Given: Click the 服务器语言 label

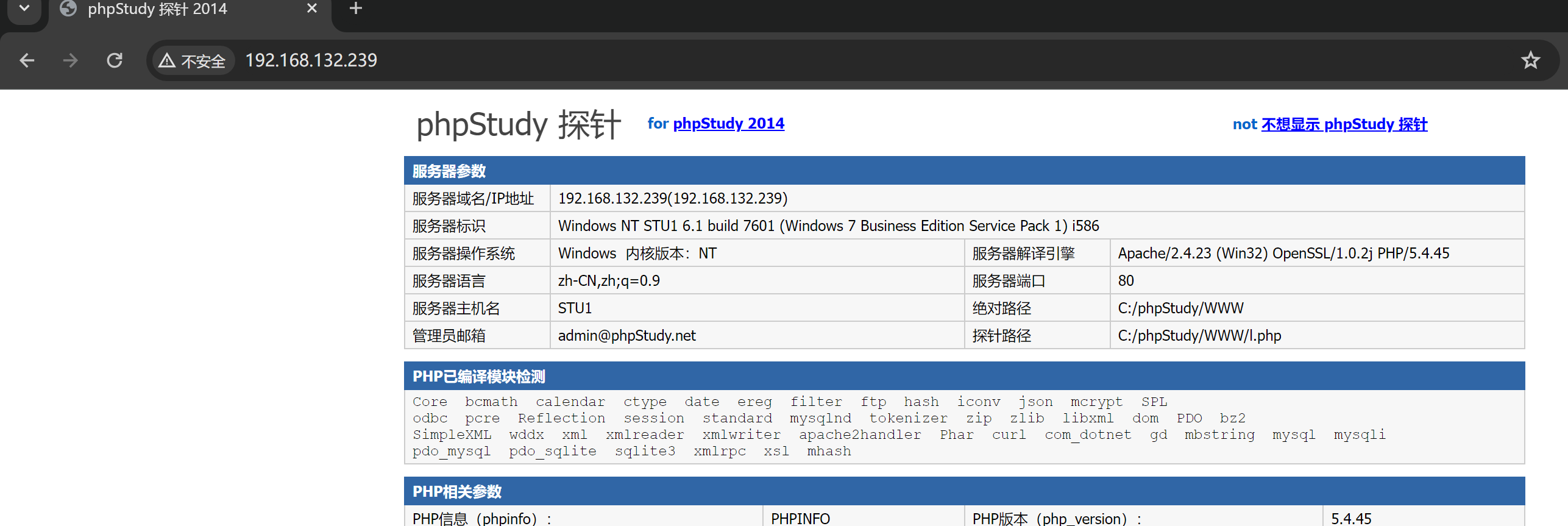Looking at the screenshot, I should pos(449,281).
